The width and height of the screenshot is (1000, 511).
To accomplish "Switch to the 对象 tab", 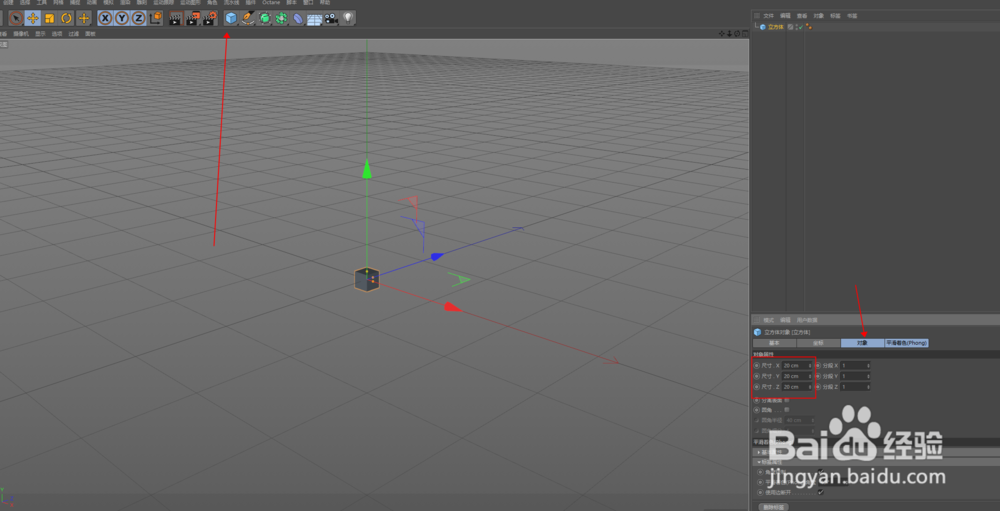I will click(862, 343).
